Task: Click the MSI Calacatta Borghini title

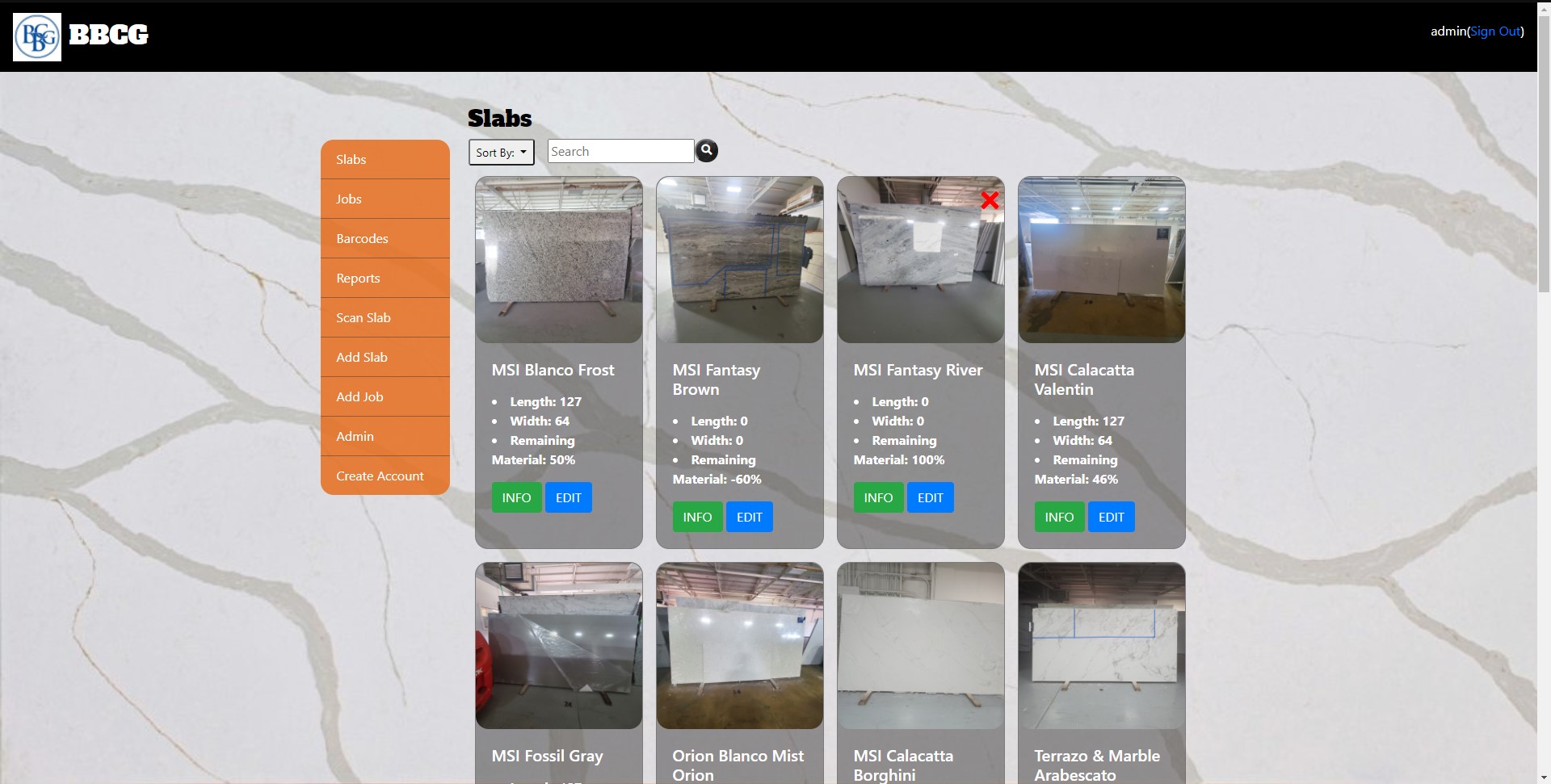Action: [903, 765]
